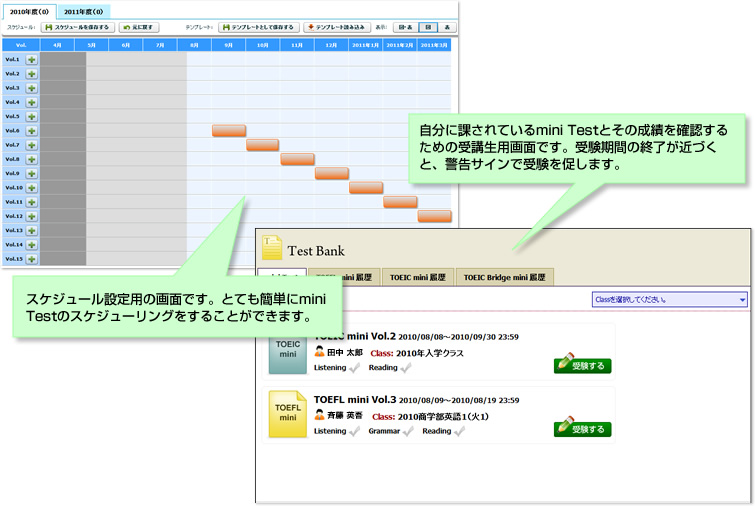Add a schedule entry for Vol.14
Viewport: 755px width, 506px height.
tap(32, 245)
